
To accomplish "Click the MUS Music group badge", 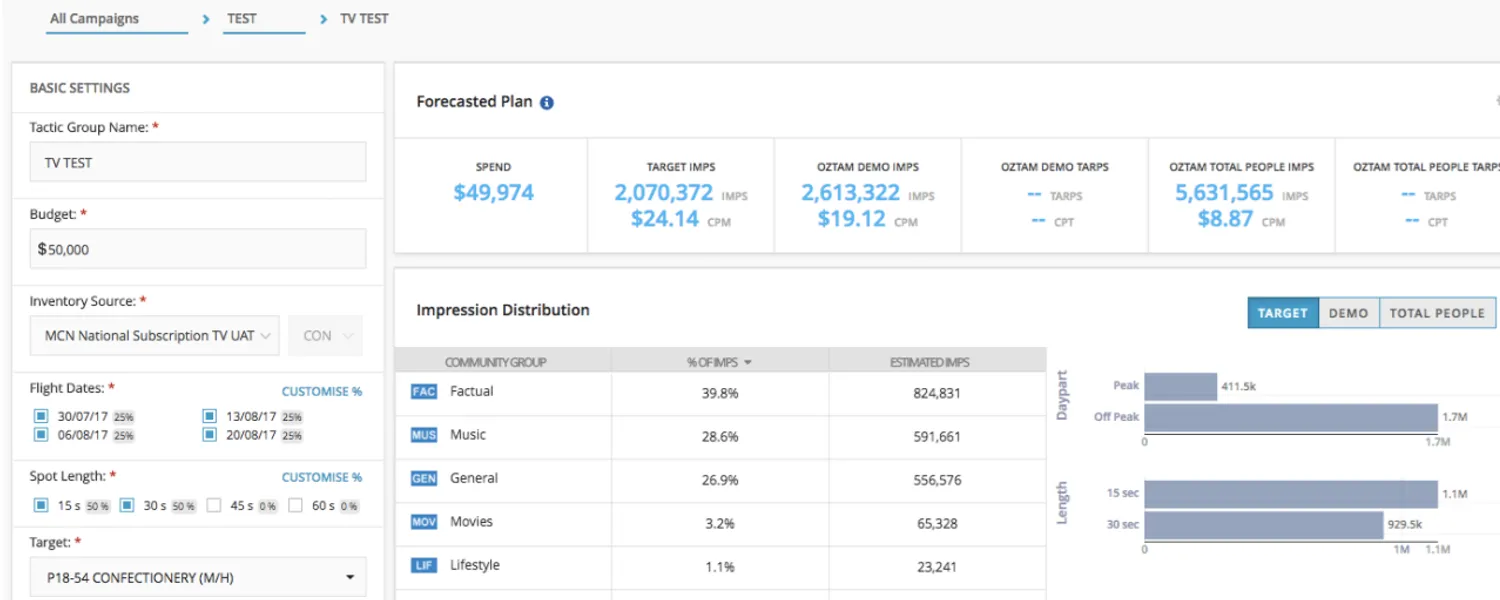I will pyautogui.click(x=424, y=435).
